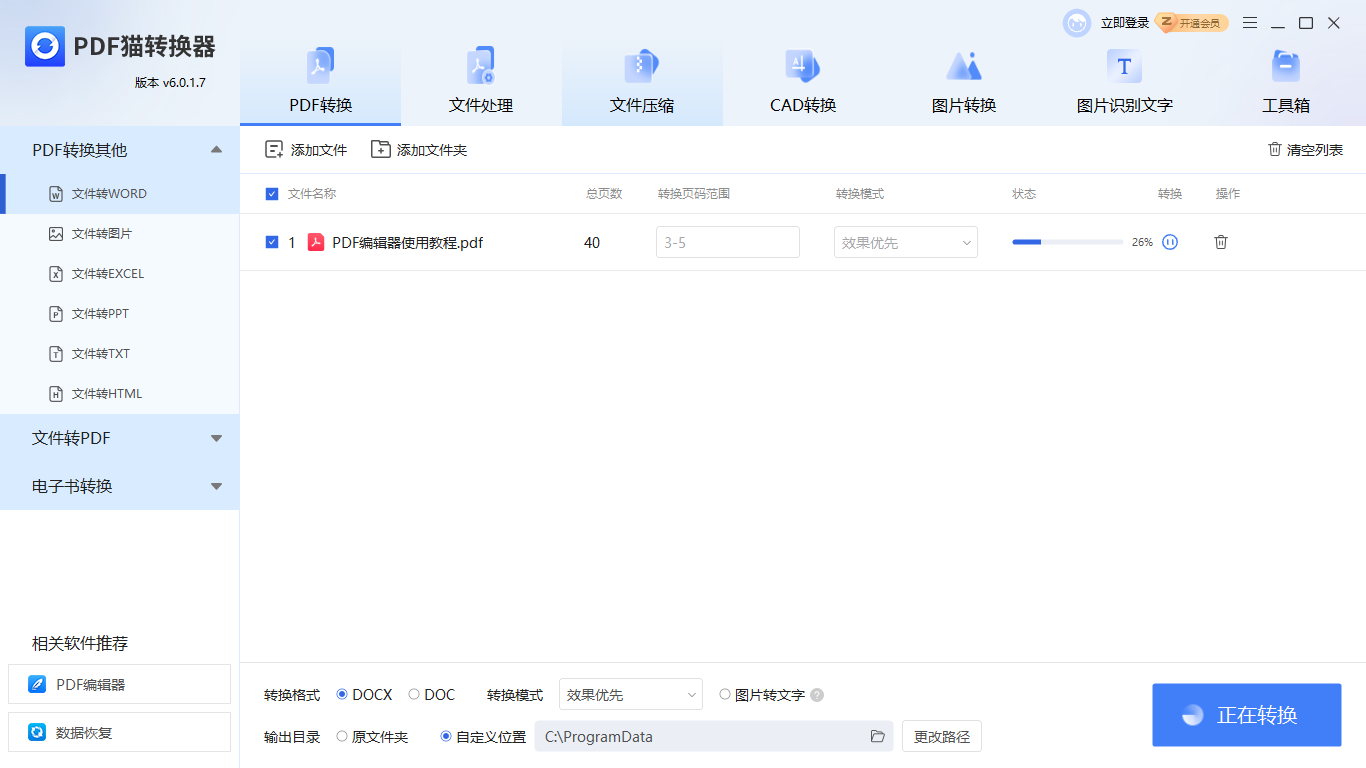The height and width of the screenshot is (768, 1366).
Task: Click the 文件转TXT sidebar icon
Action: tap(56, 354)
